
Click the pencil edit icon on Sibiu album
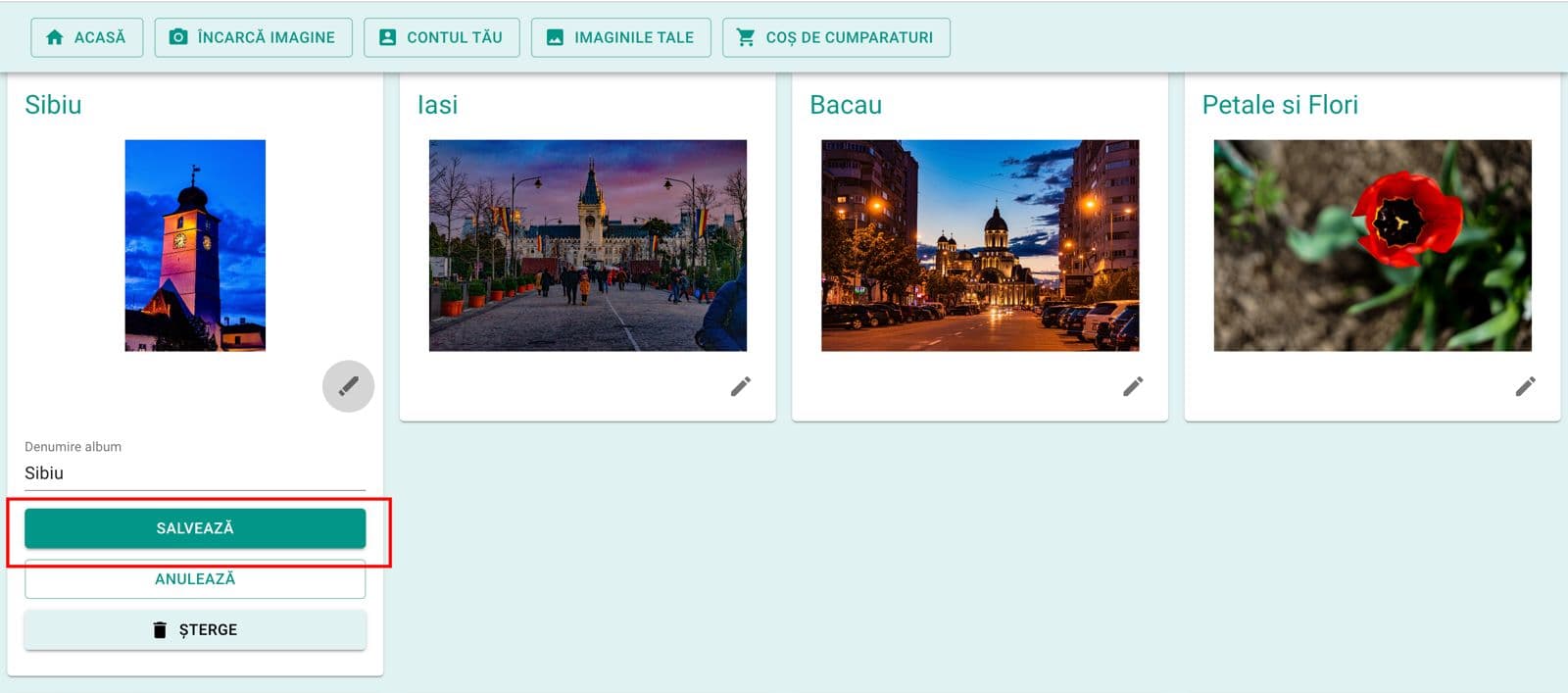coord(348,386)
